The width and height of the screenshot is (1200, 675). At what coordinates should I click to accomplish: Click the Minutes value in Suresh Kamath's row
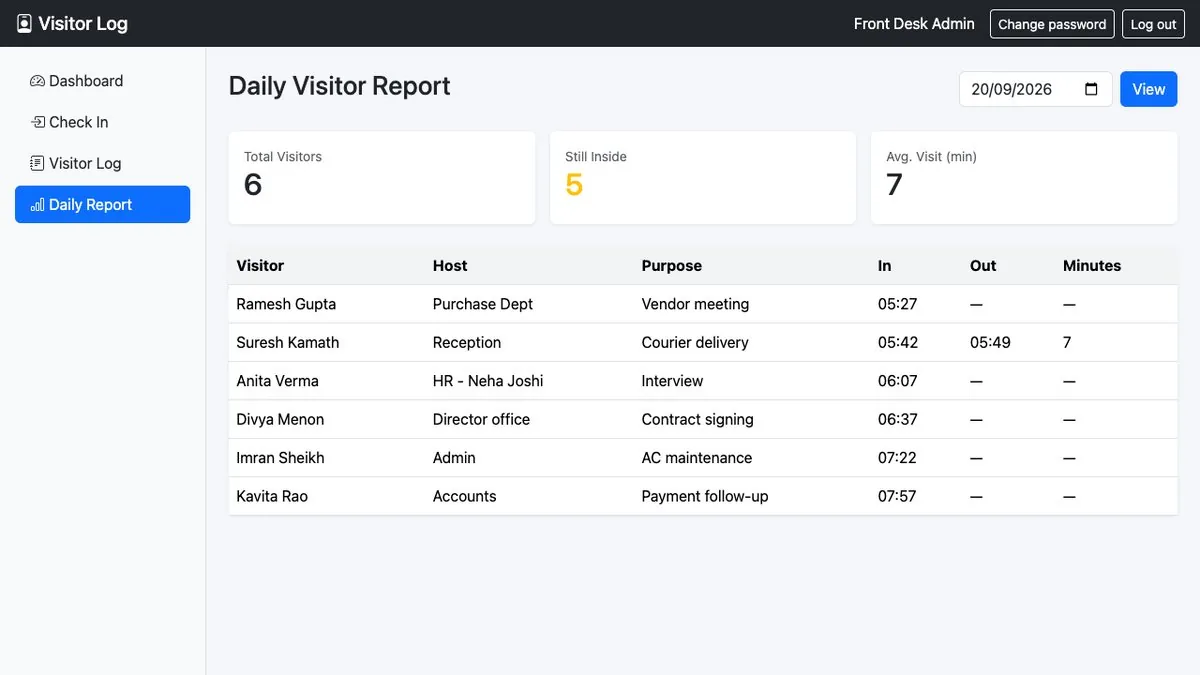(x=1067, y=342)
